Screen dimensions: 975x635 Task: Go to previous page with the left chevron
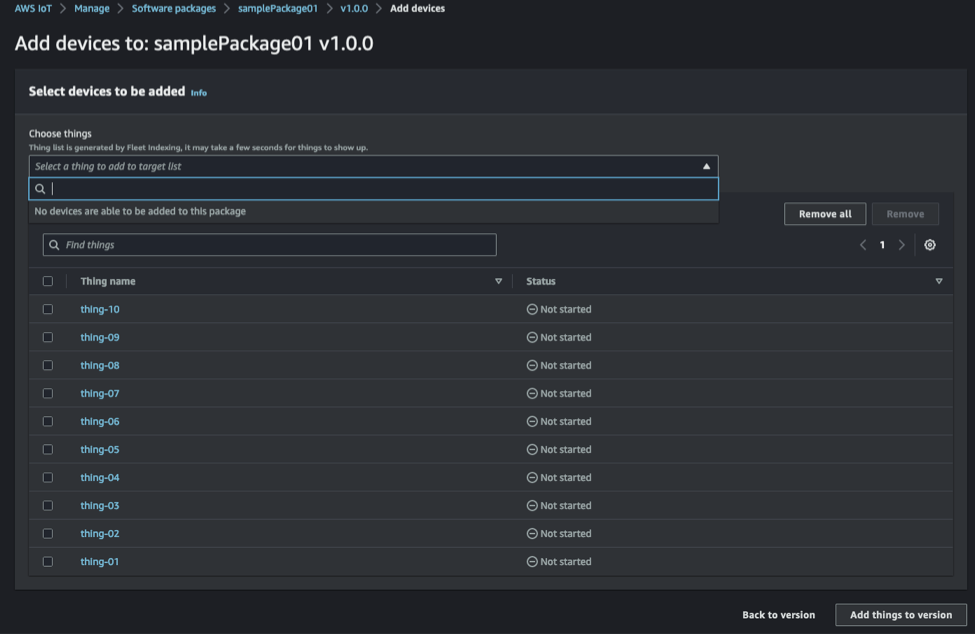click(x=863, y=244)
